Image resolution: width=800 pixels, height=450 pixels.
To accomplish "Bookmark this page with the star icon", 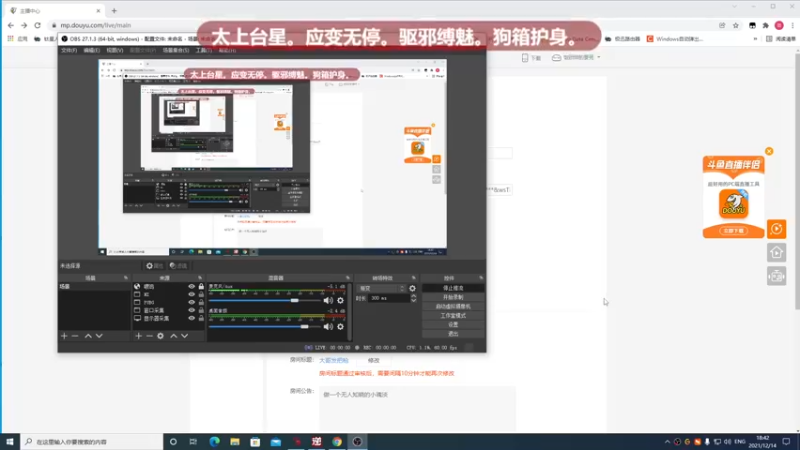I will (x=736, y=26).
